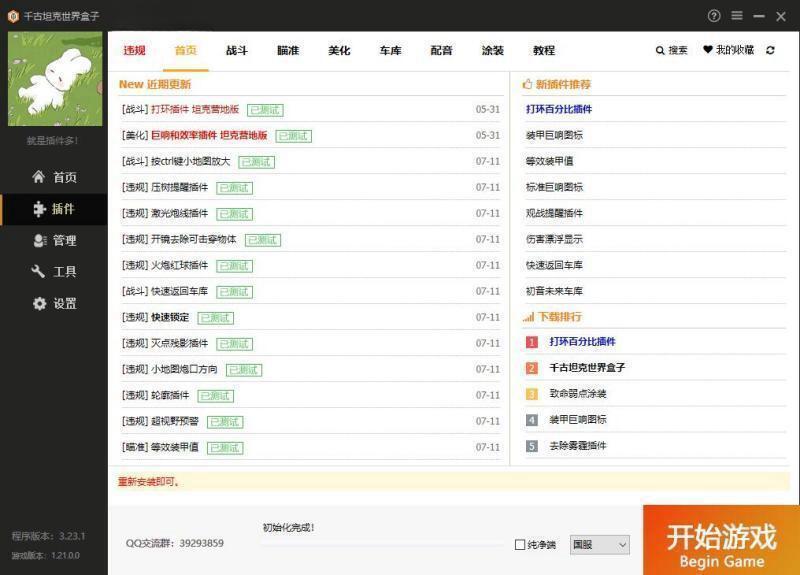The width and height of the screenshot is (800, 575).
Task: Click the user icon beside 管理 in sidebar
Action: [39, 240]
